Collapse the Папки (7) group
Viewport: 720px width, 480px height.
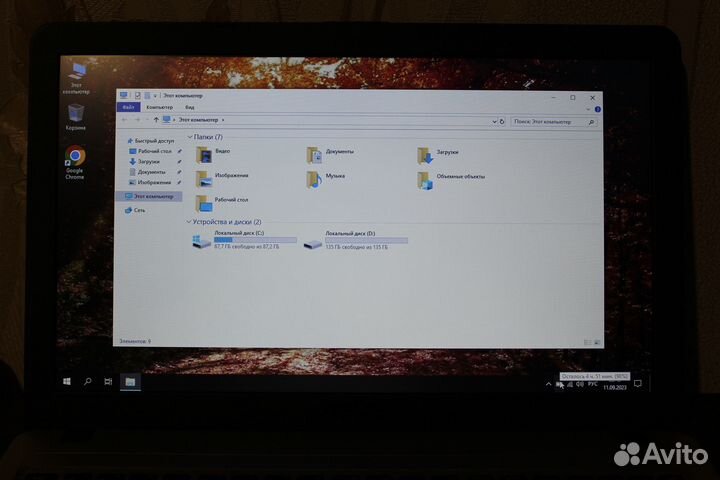click(x=189, y=137)
